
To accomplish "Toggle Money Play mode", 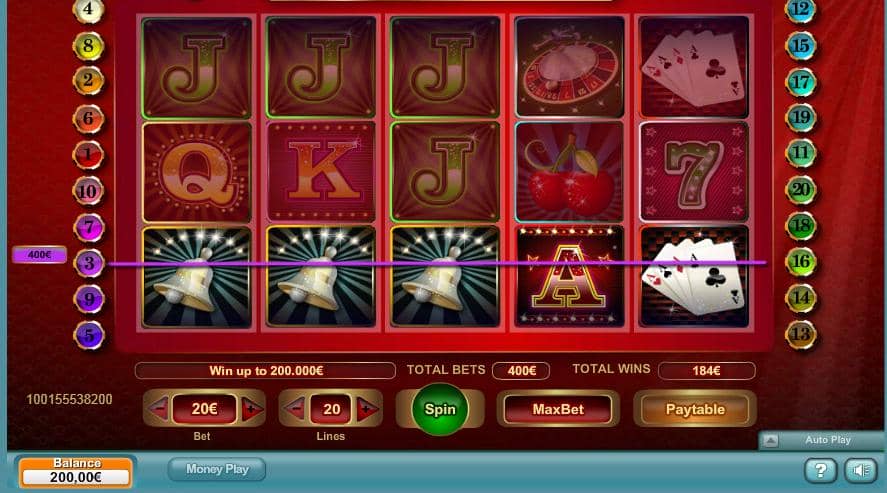I will click(x=217, y=469).
